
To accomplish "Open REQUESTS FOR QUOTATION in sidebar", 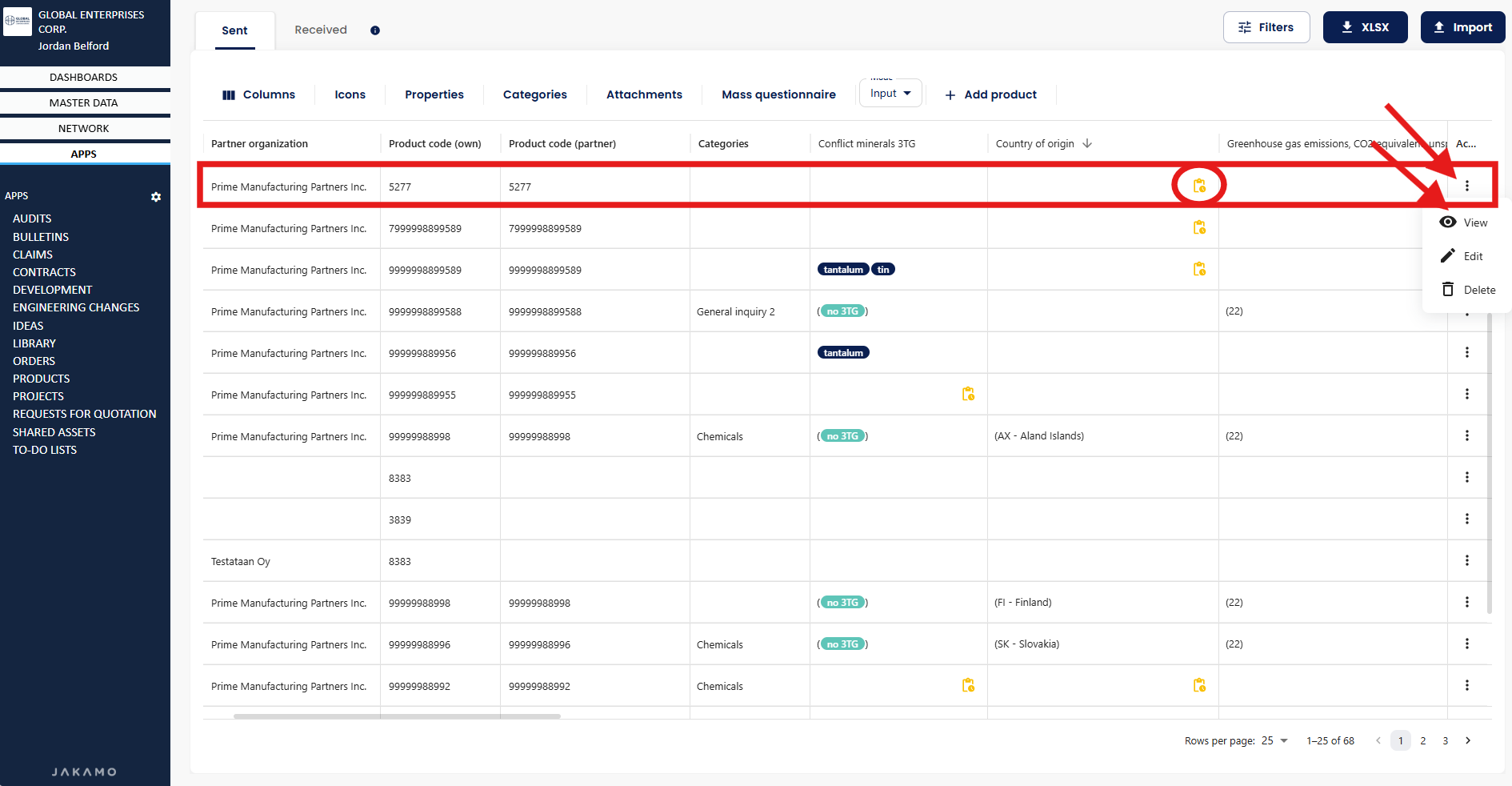I will coord(85,414).
